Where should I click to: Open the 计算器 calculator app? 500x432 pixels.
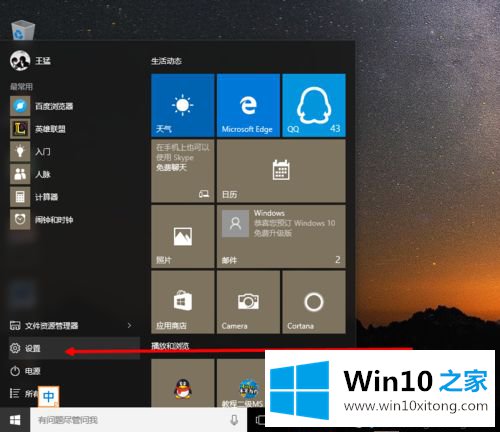(34, 197)
